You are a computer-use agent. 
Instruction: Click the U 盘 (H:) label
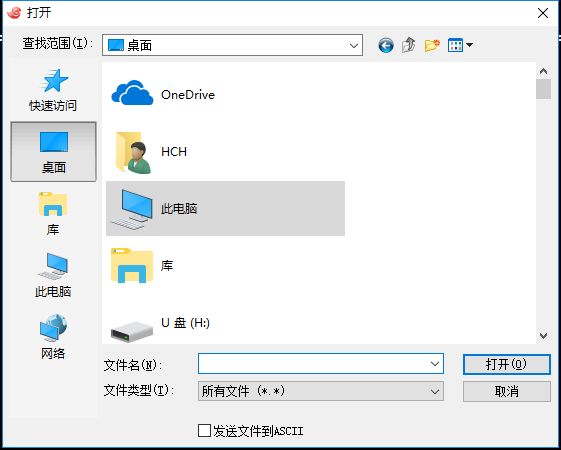click(x=185, y=323)
